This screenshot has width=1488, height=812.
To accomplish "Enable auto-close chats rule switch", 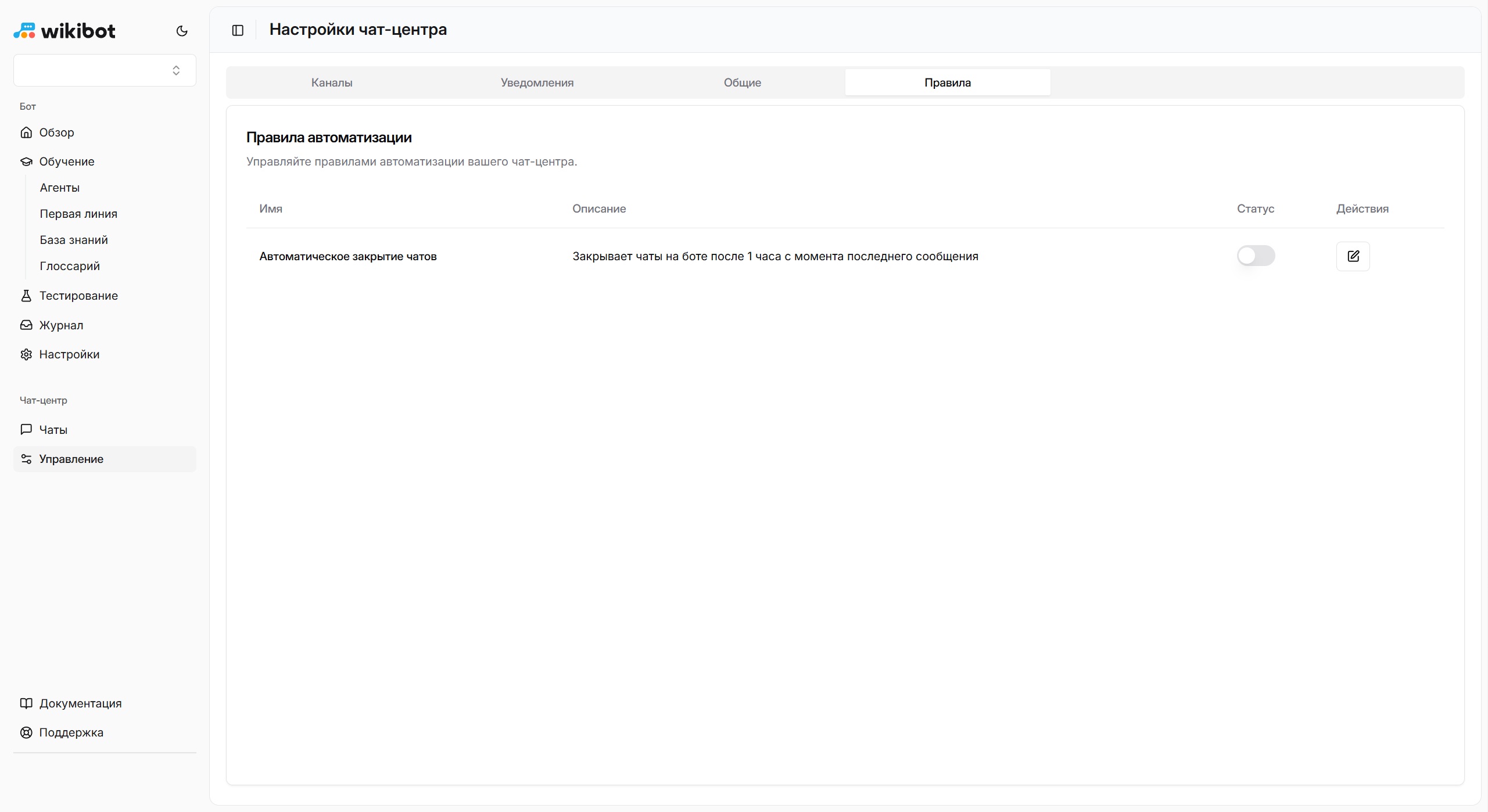I will [1256, 256].
